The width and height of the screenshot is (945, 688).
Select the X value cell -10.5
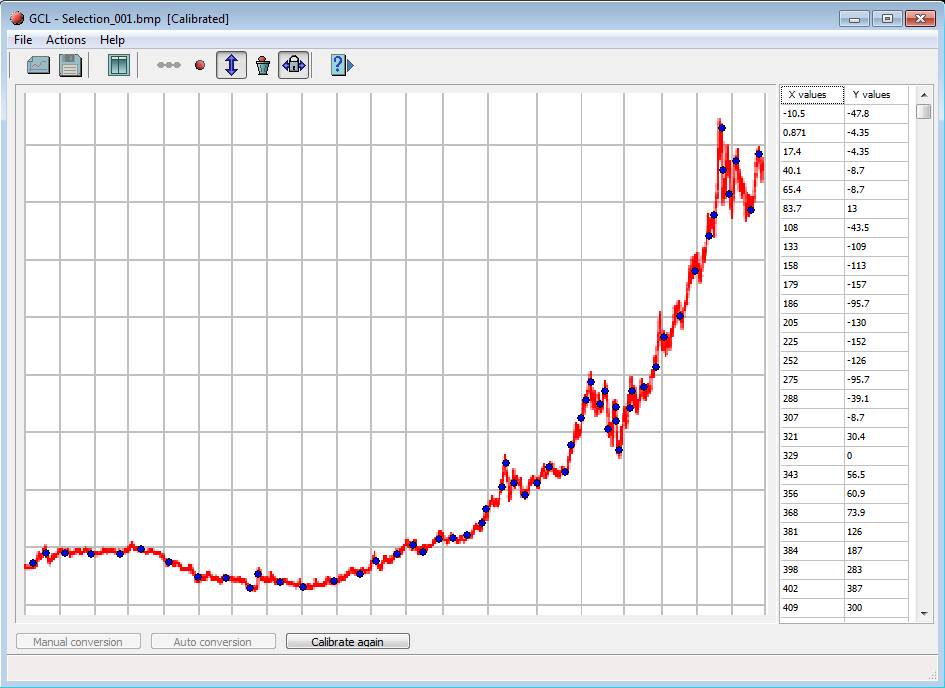[812, 114]
